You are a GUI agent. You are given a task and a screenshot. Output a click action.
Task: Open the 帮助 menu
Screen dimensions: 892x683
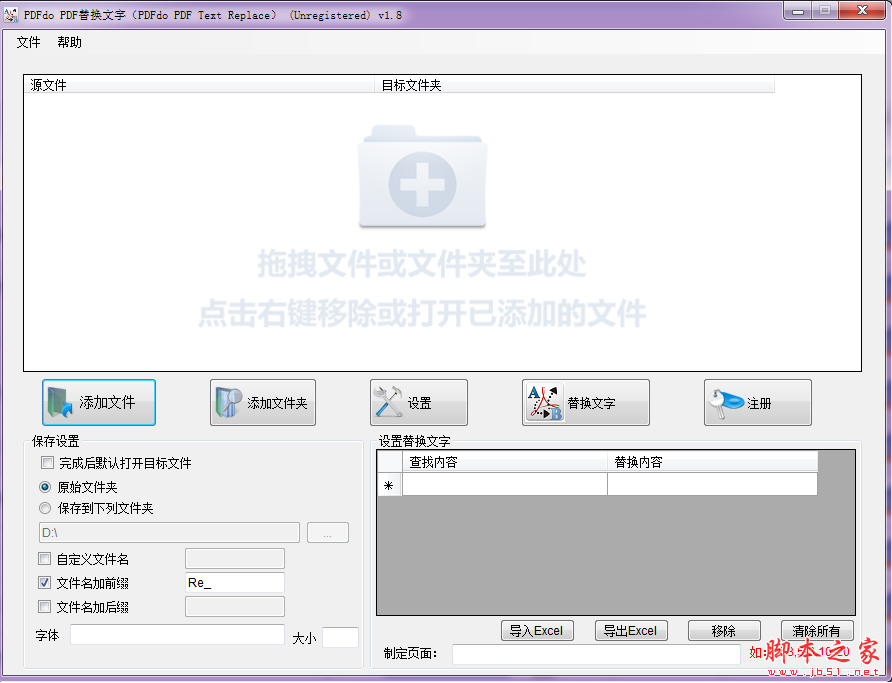69,42
